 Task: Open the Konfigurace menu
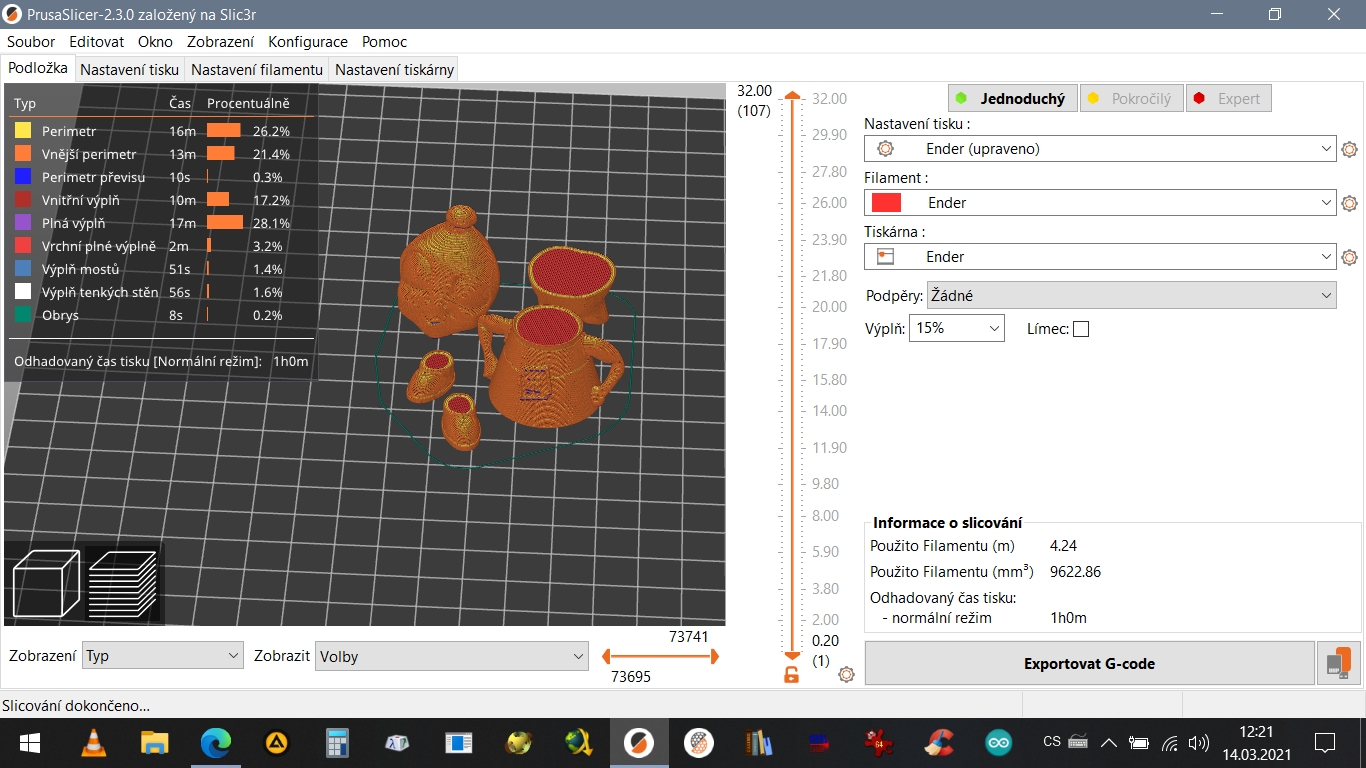308,42
